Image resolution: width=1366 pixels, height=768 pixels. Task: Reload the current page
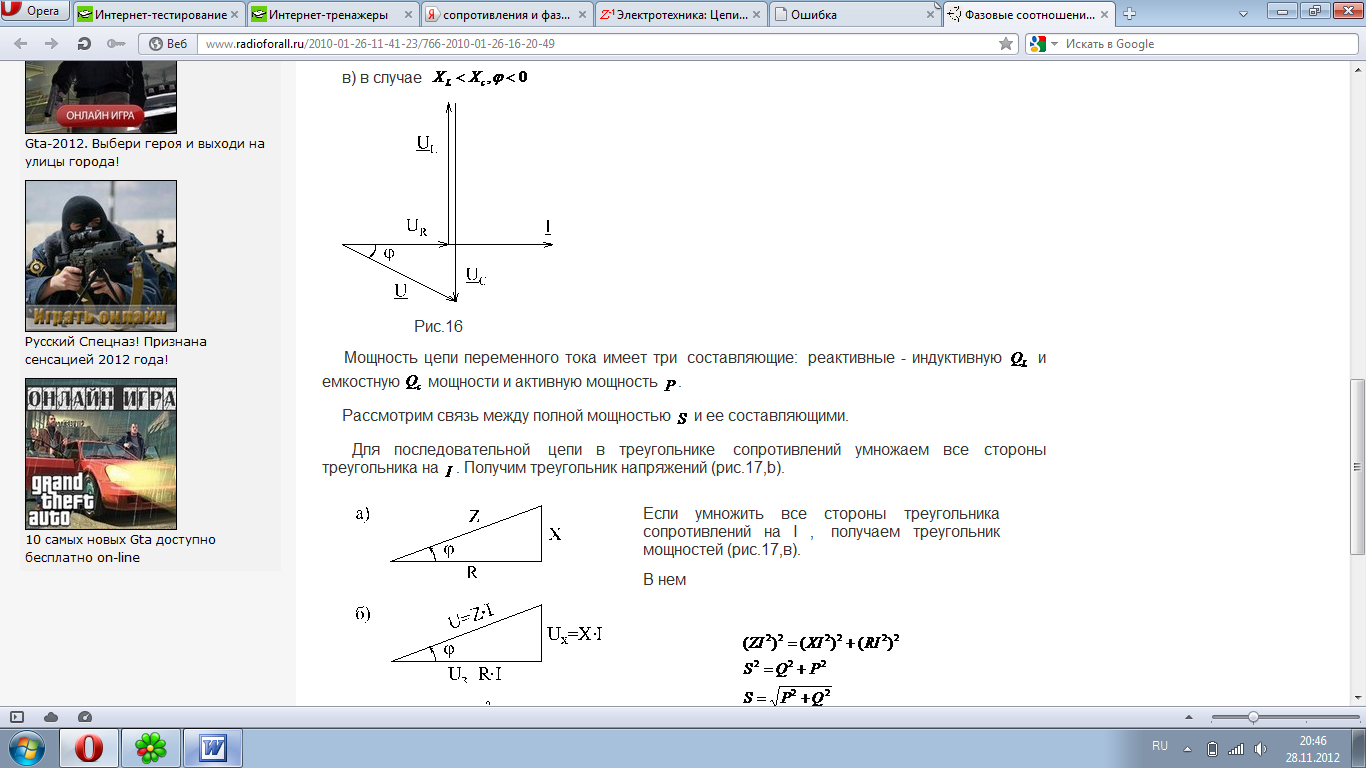[84, 44]
